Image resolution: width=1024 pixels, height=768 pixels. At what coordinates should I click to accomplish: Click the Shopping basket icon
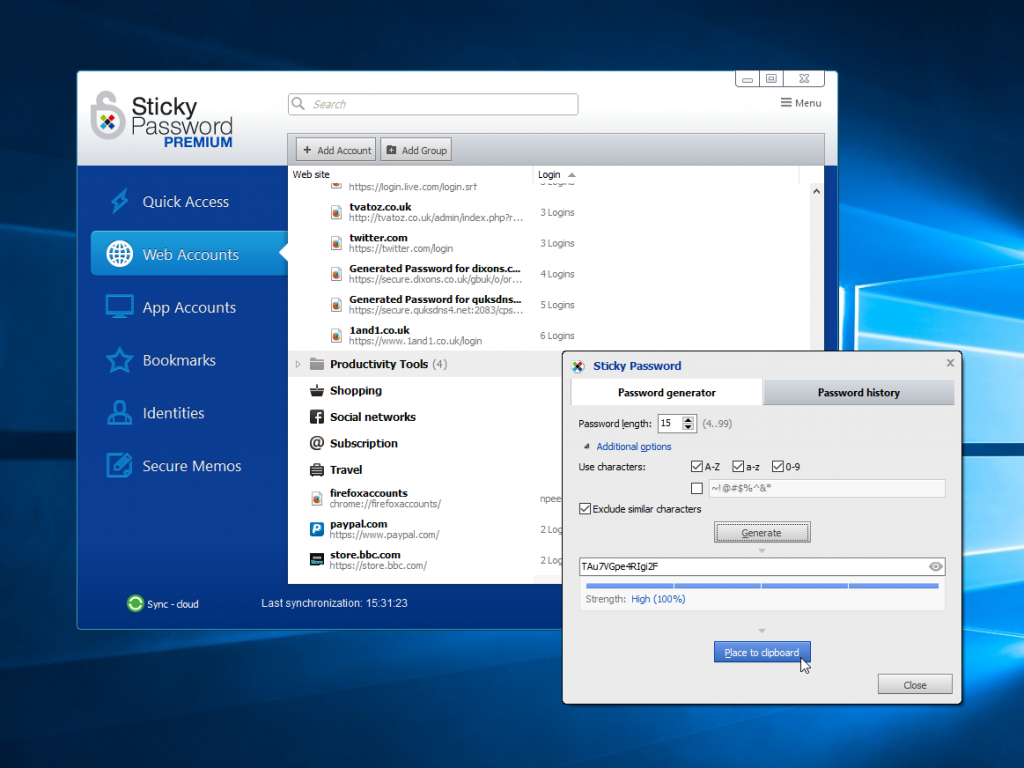pyautogui.click(x=317, y=391)
